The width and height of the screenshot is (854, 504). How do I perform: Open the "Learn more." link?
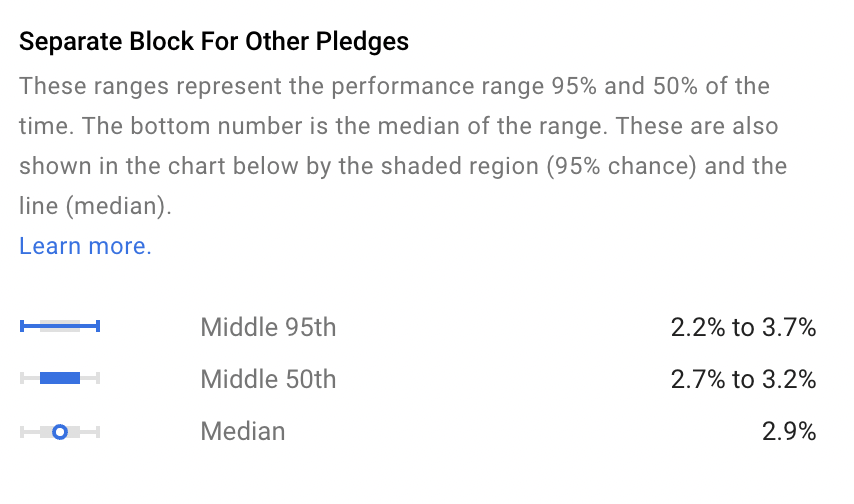(85, 246)
